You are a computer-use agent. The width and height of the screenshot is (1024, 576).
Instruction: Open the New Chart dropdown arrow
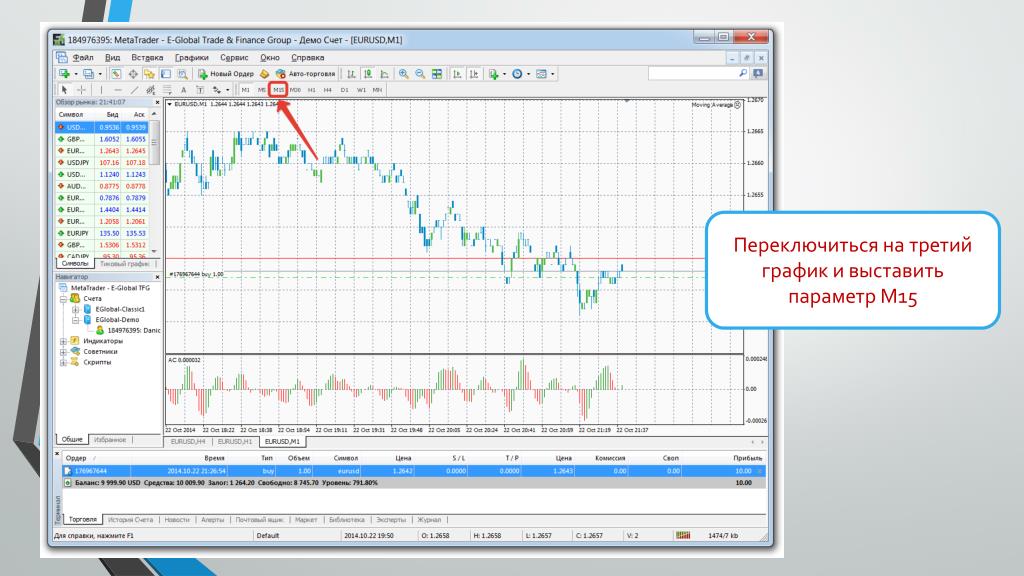76,74
